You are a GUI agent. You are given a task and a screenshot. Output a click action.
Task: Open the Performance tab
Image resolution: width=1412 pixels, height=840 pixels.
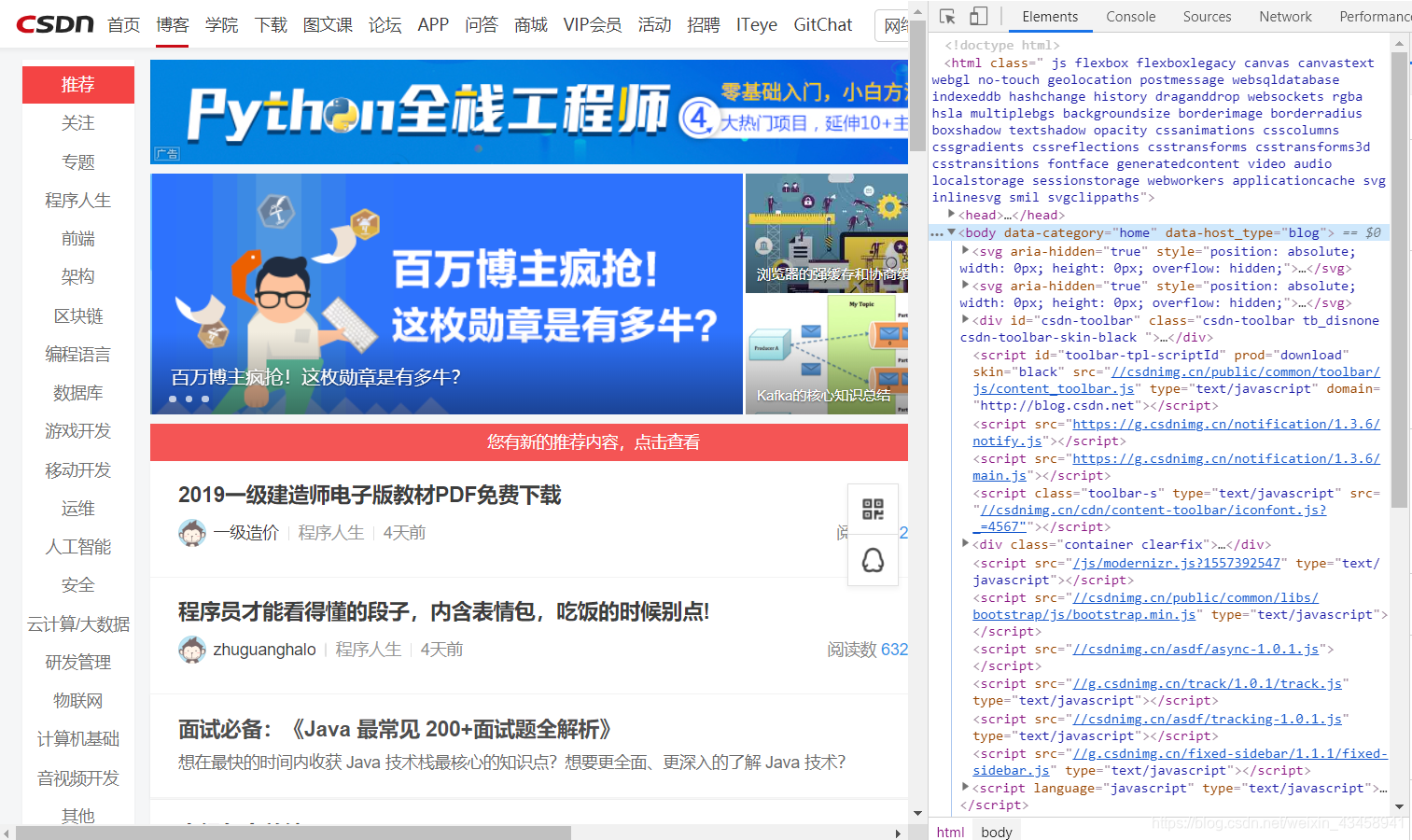click(1376, 17)
